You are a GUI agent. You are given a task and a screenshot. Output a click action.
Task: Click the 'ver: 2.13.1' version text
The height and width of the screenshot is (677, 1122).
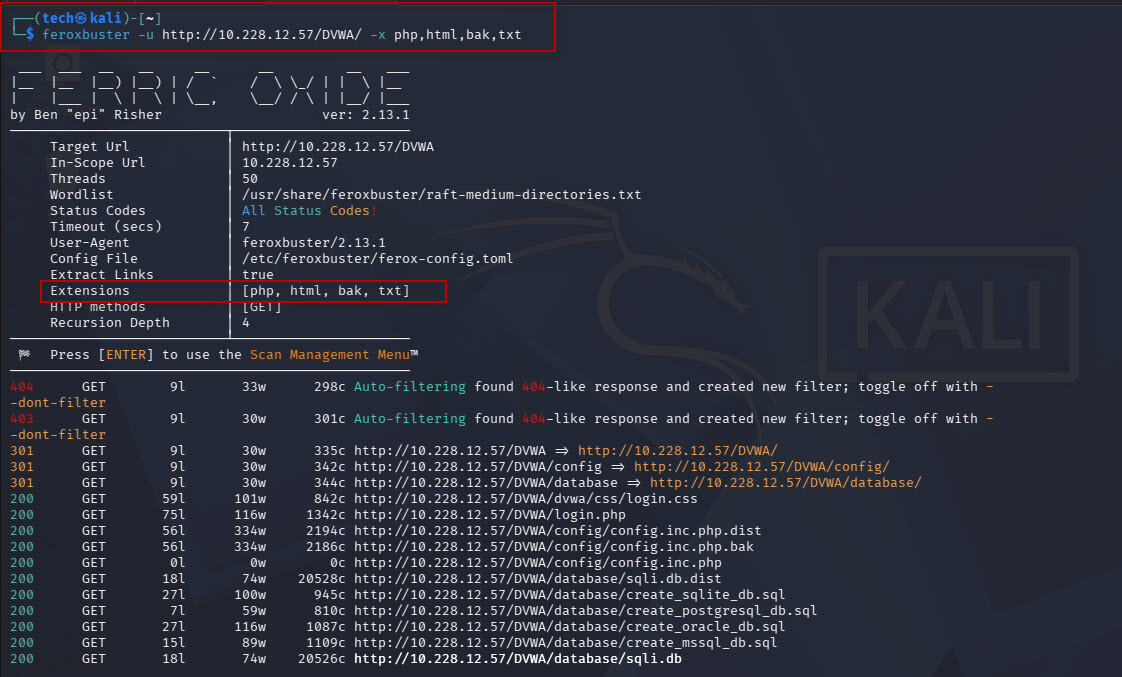click(366, 115)
